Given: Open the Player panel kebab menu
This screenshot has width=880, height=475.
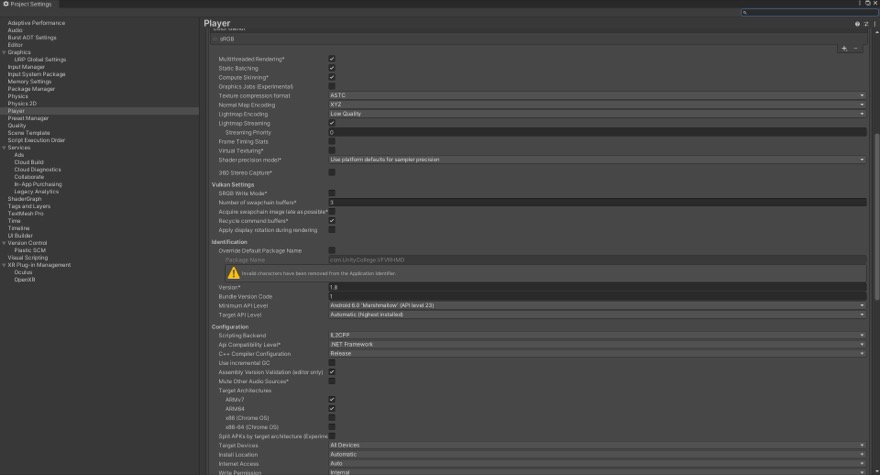Looking at the screenshot, I should point(874,24).
